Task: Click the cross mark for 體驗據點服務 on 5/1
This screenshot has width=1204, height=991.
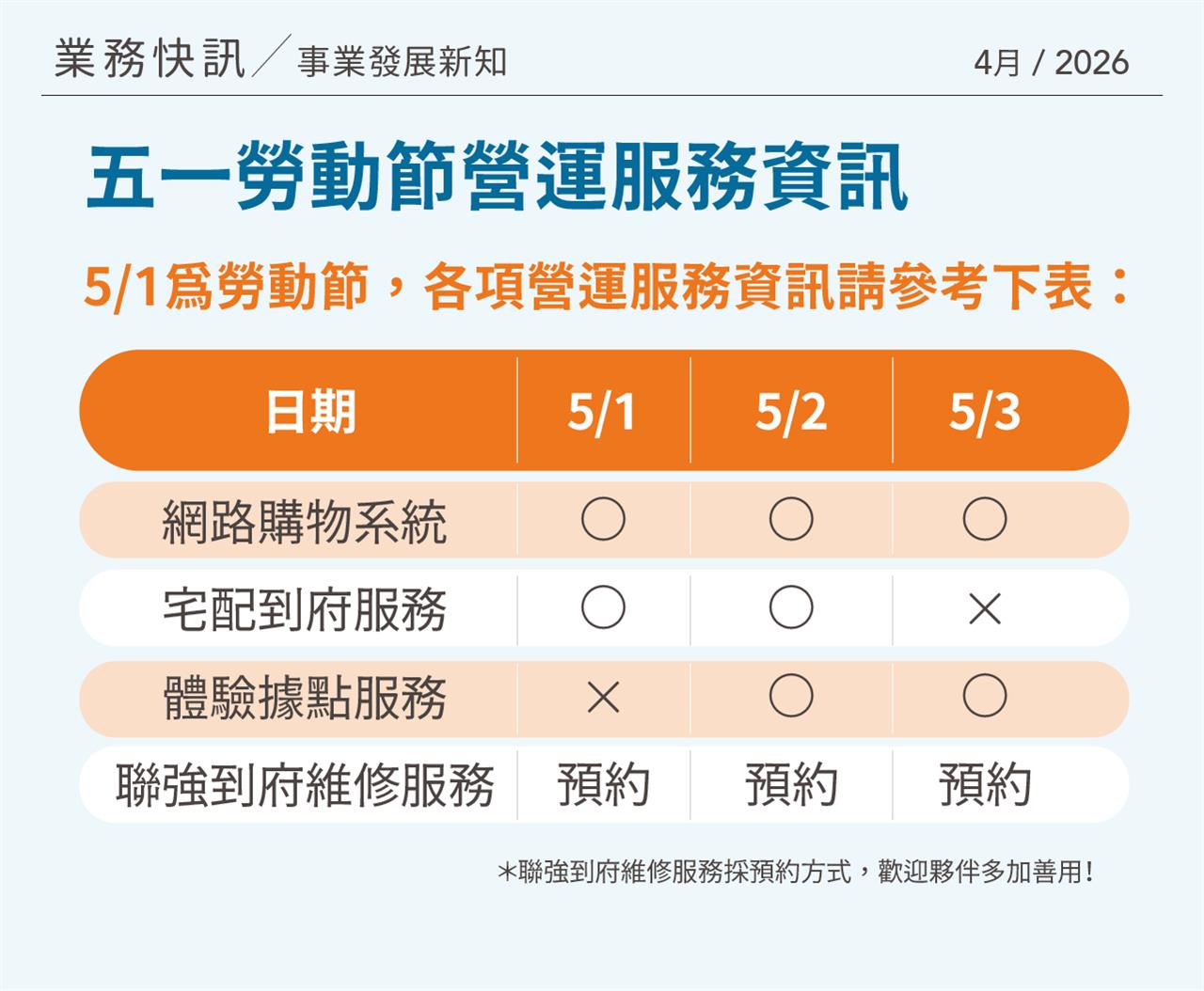Action: point(603,697)
